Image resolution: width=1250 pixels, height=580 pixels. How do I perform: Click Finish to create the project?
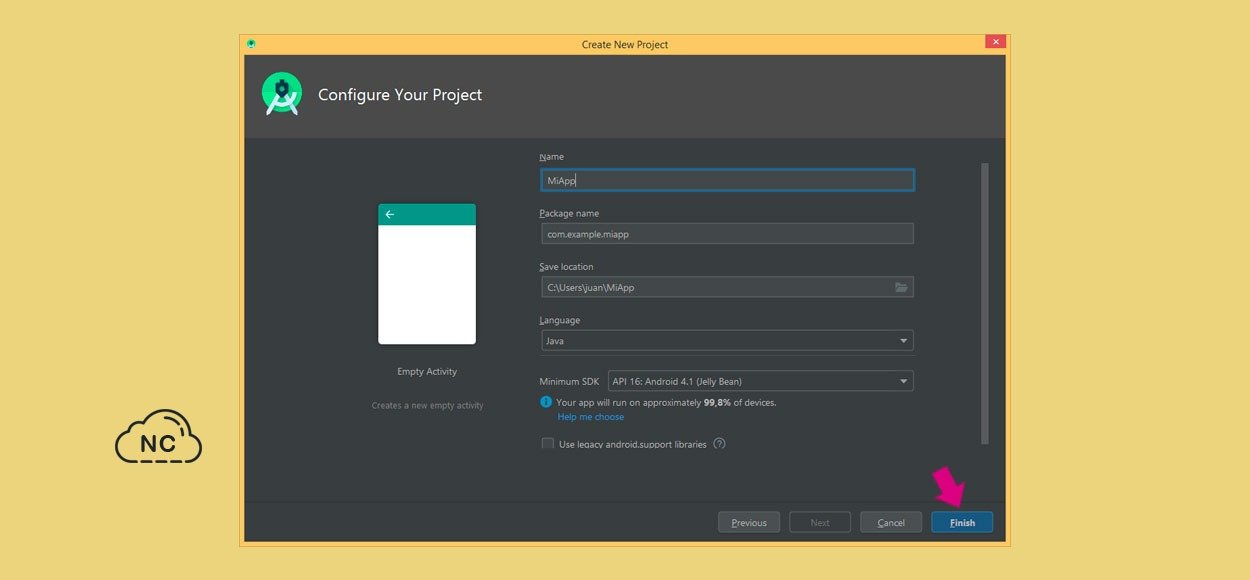[x=961, y=522]
